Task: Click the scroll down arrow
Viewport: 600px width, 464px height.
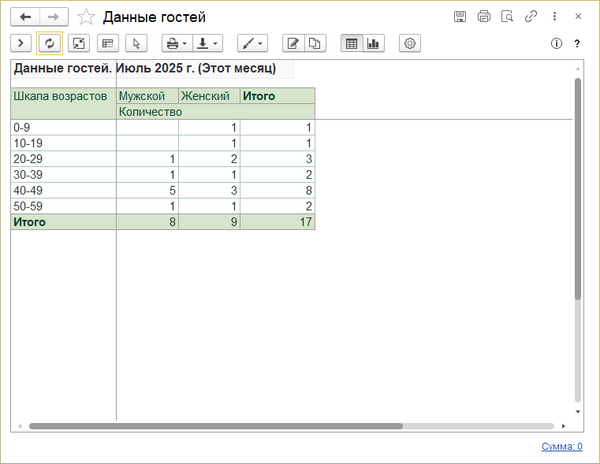Action: 578,412
